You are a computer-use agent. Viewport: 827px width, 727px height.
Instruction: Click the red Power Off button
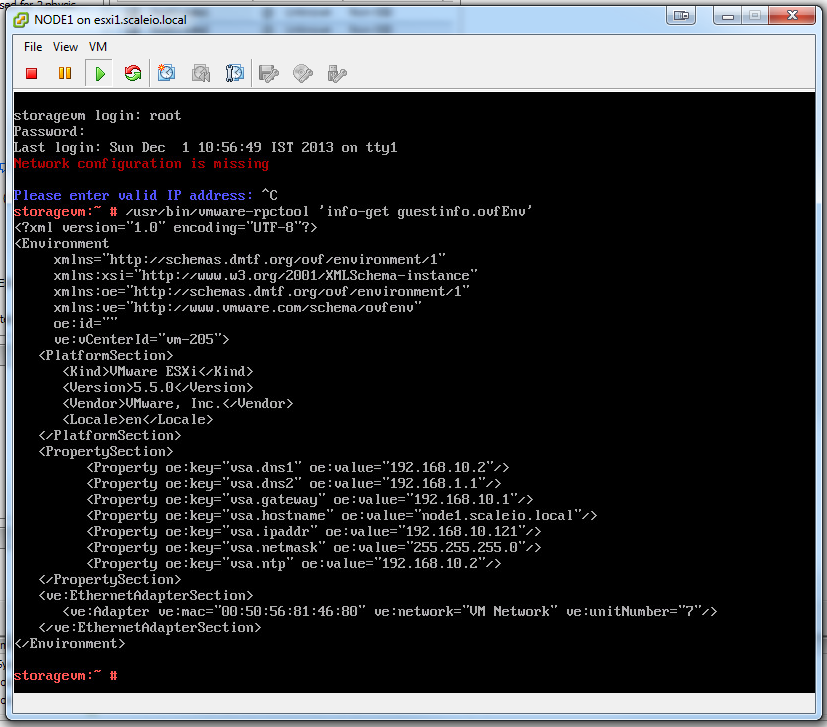32,73
